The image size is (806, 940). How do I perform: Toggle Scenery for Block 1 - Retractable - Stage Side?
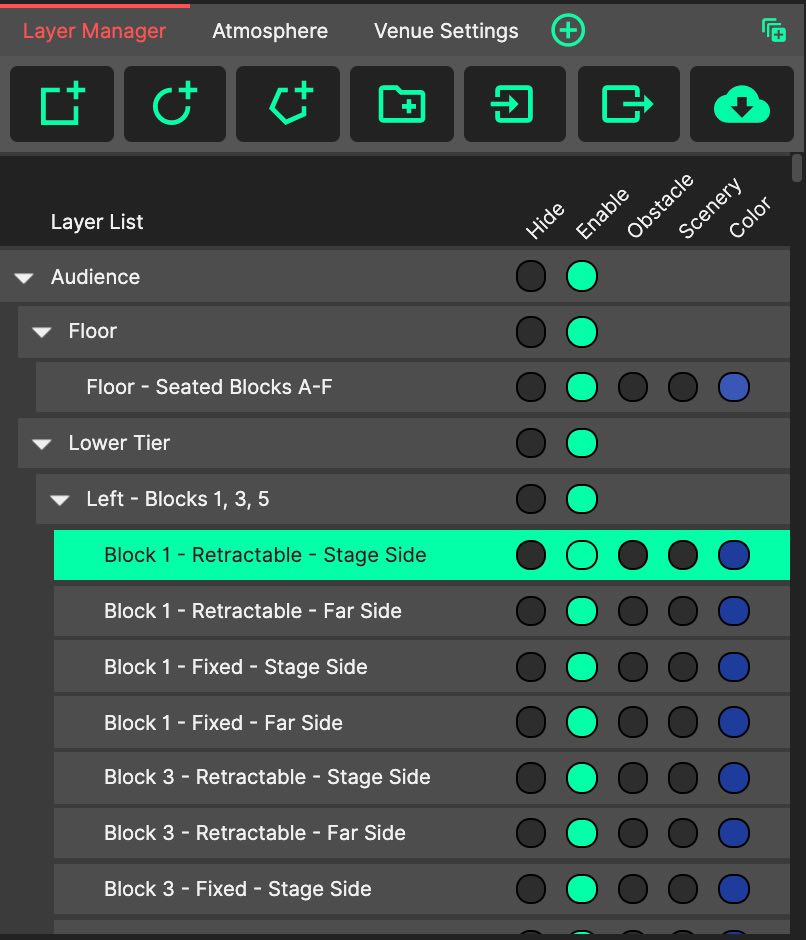683,555
